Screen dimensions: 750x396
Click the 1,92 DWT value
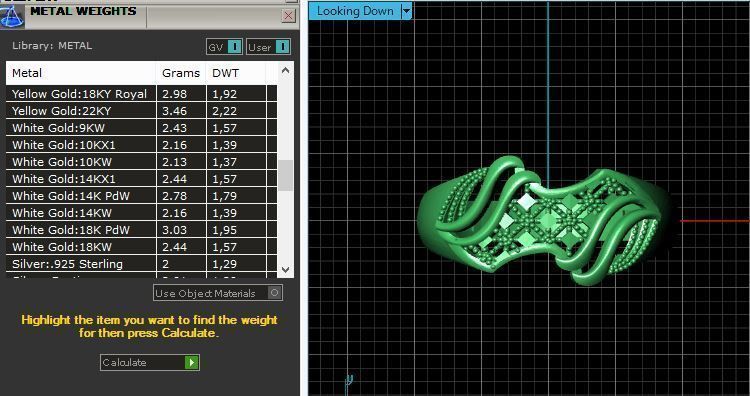[x=224, y=94]
